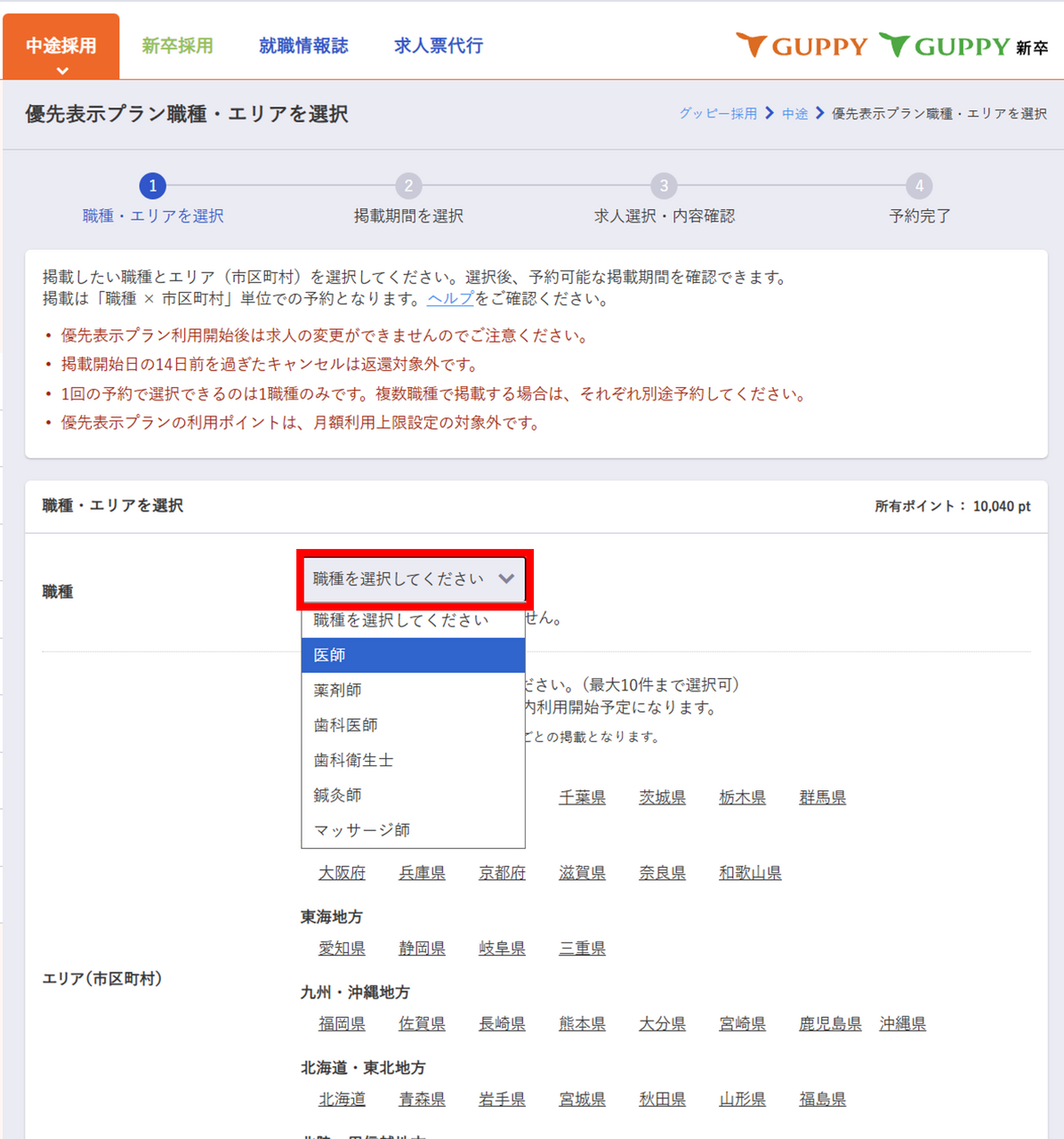Click the chevron under 中途採用 tab
Viewport: 1064px width, 1139px height.
click(61, 69)
